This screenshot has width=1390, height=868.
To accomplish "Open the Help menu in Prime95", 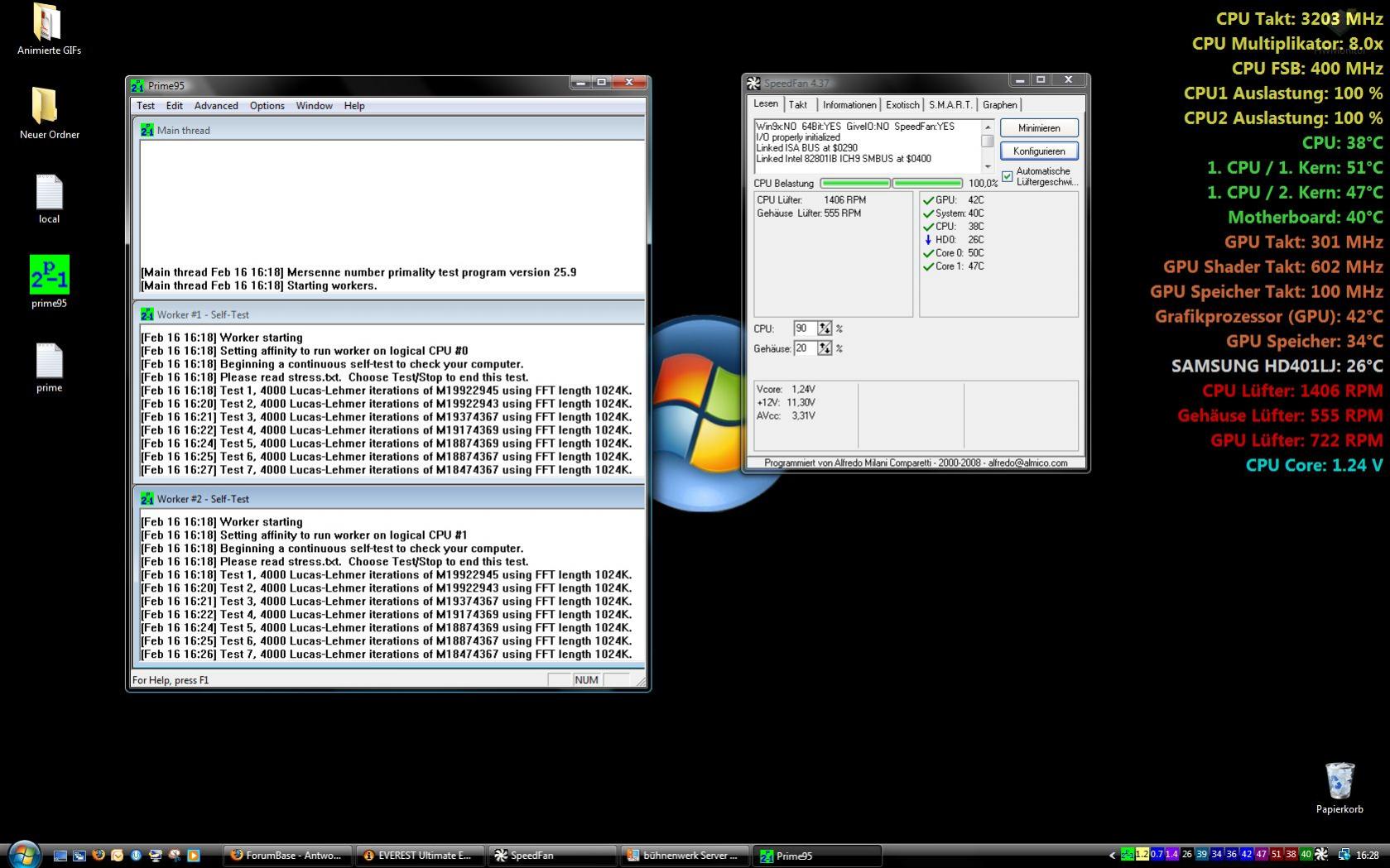I will [x=354, y=106].
